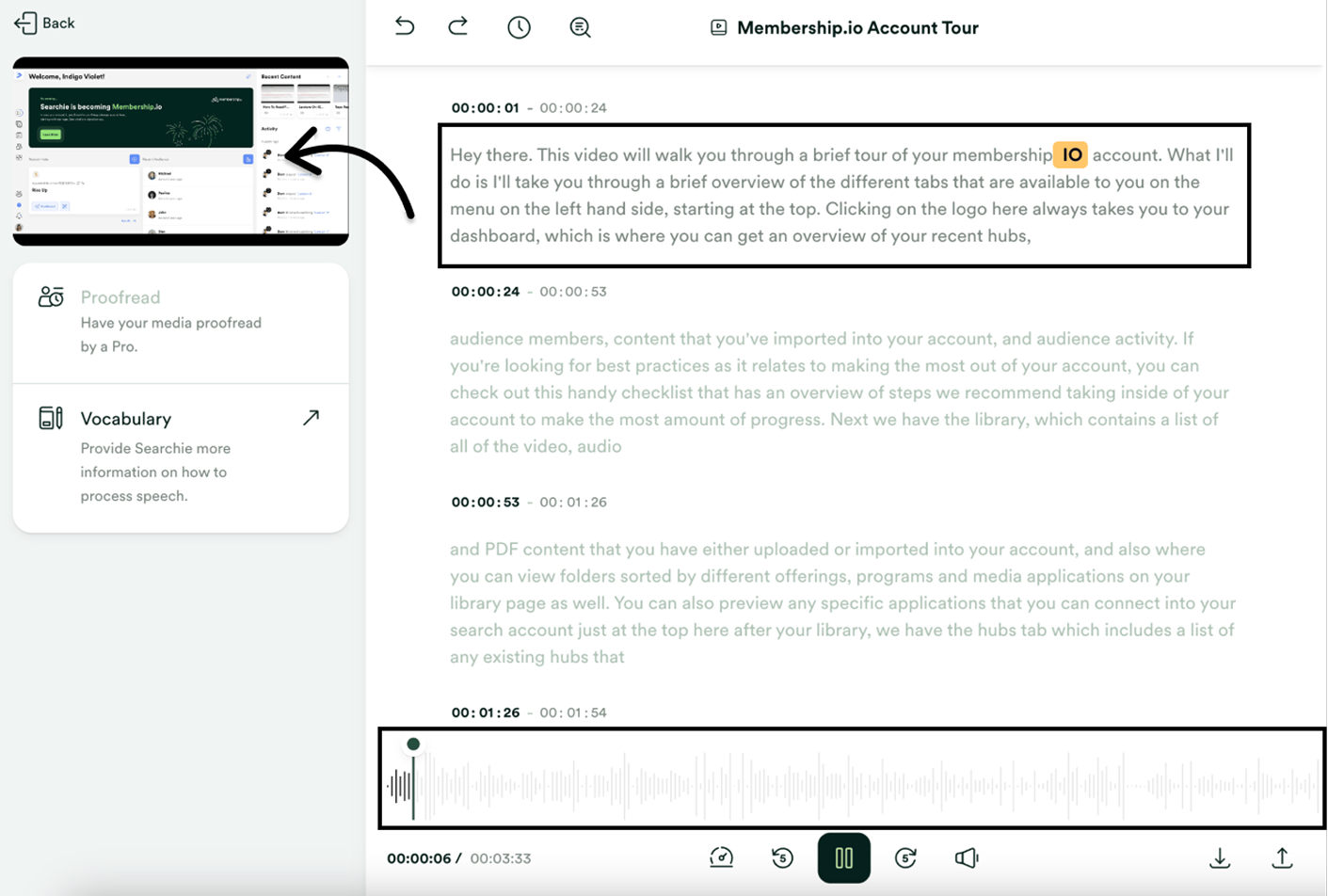The height and width of the screenshot is (896, 1328).
Task: Go back using the Back button
Action: 44,23
